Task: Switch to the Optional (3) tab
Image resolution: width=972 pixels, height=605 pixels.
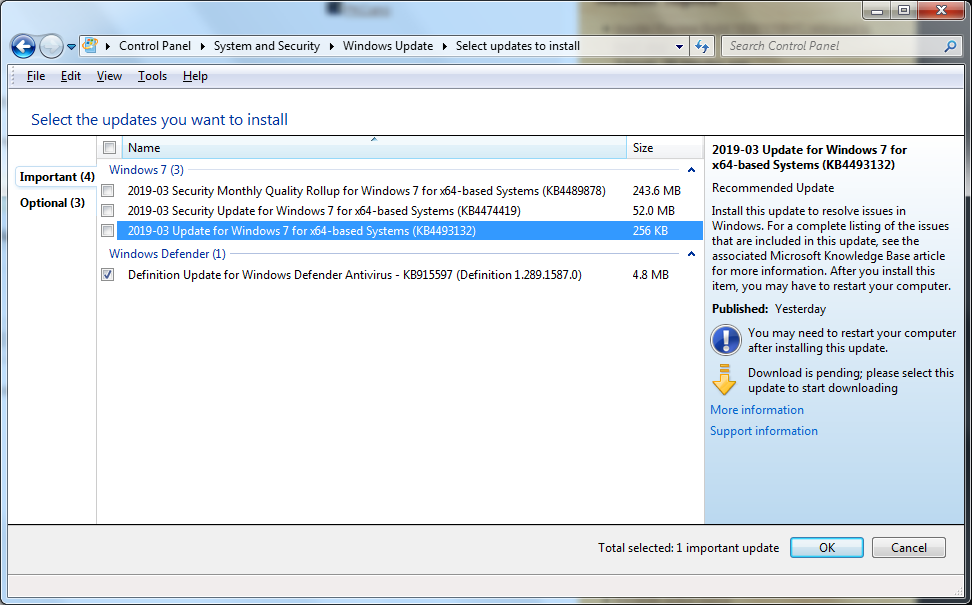Action: click(52, 203)
